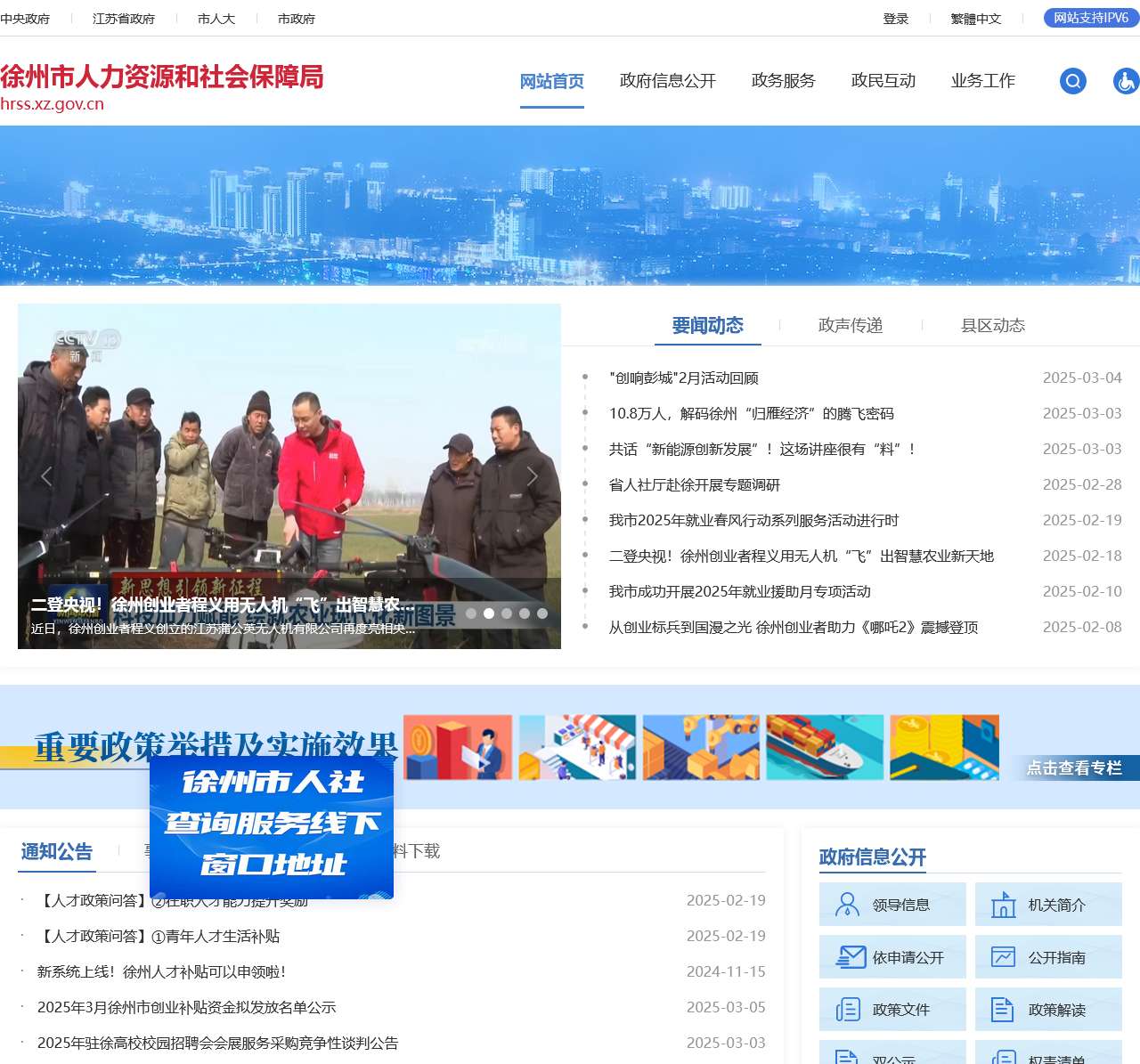
Task: Click the 公开指南 chart icon
Action: pos(1004,957)
